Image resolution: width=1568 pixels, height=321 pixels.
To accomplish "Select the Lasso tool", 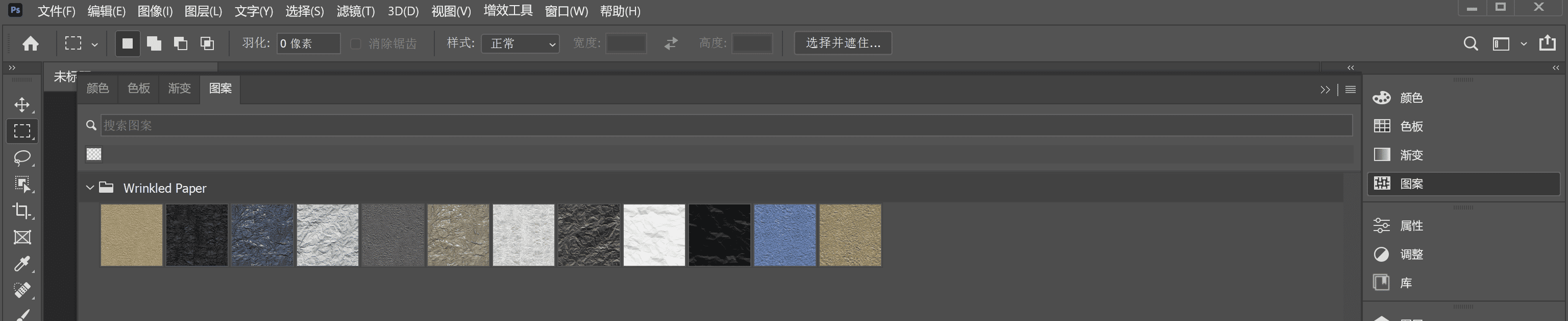I will pyautogui.click(x=22, y=158).
